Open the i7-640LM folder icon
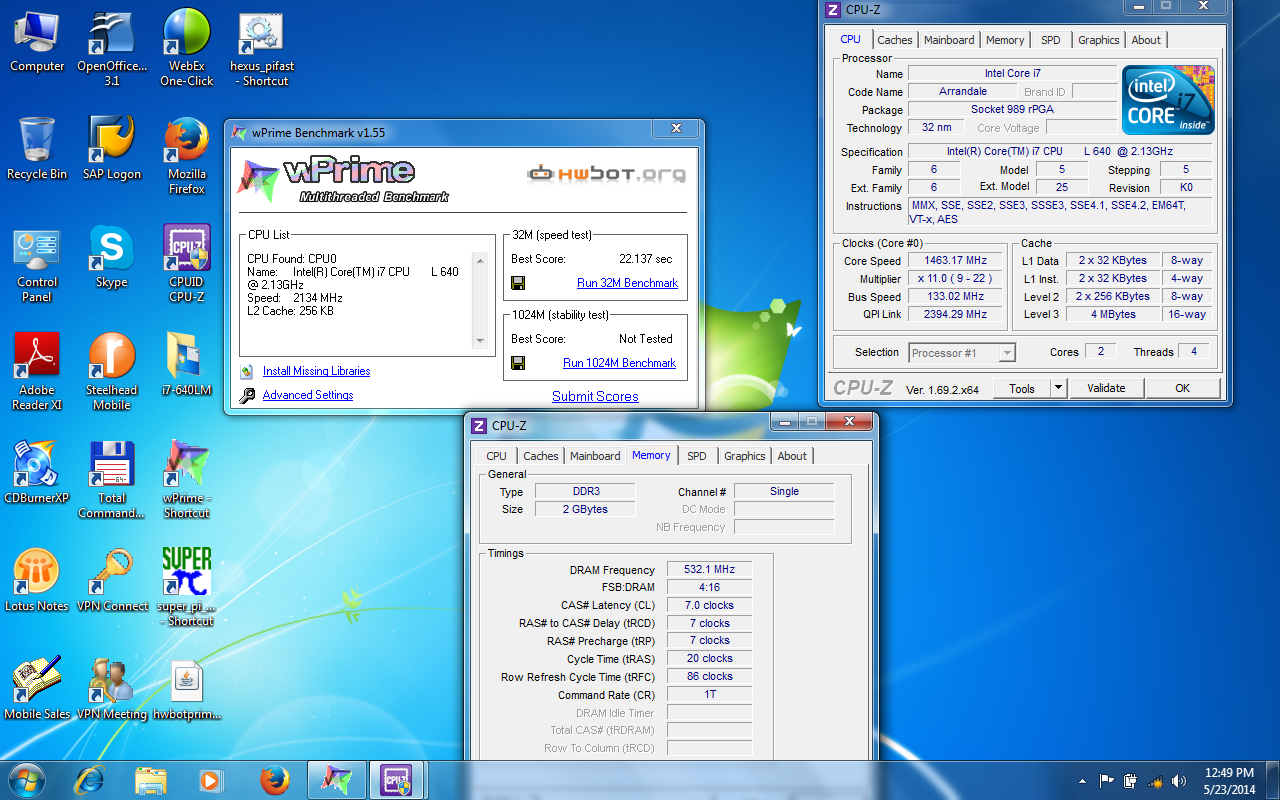The height and width of the screenshot is (800, 1280). (x=187, y=365)
